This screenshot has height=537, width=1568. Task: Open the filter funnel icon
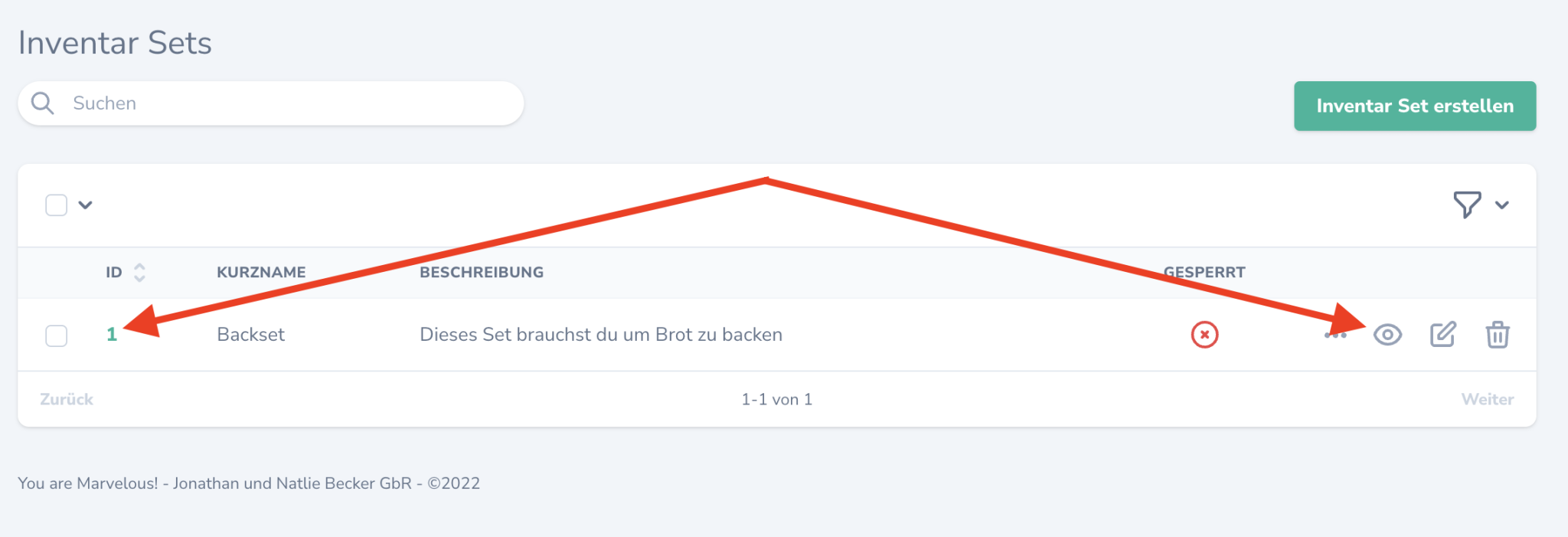point(1467,205)
